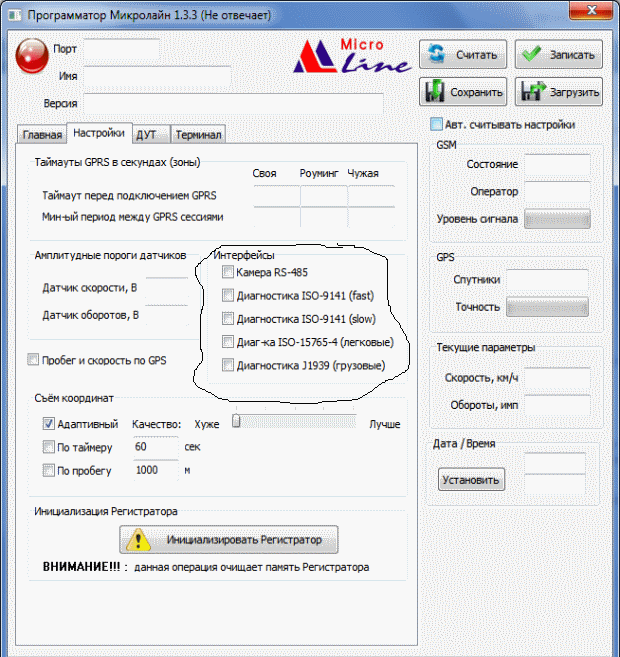Click the Качество slider handle
620x657 pixels.
(237, 422)
